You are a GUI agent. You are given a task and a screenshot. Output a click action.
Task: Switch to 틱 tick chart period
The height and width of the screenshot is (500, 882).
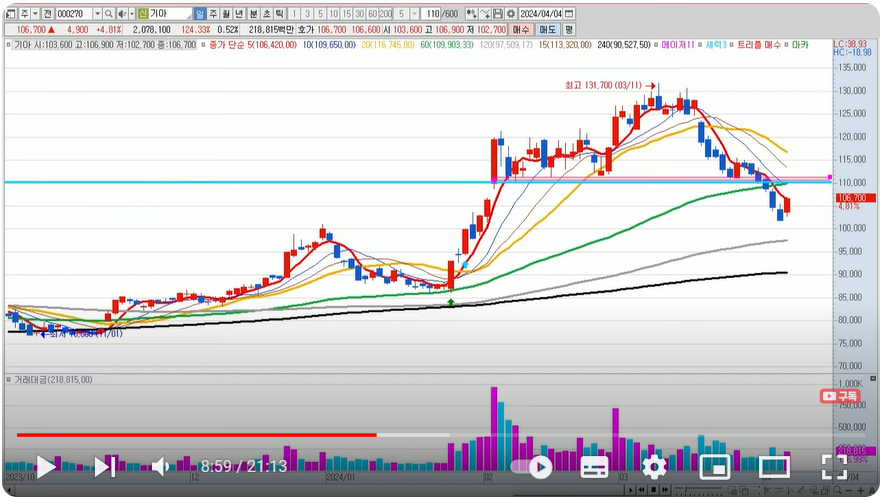[279, 13]
